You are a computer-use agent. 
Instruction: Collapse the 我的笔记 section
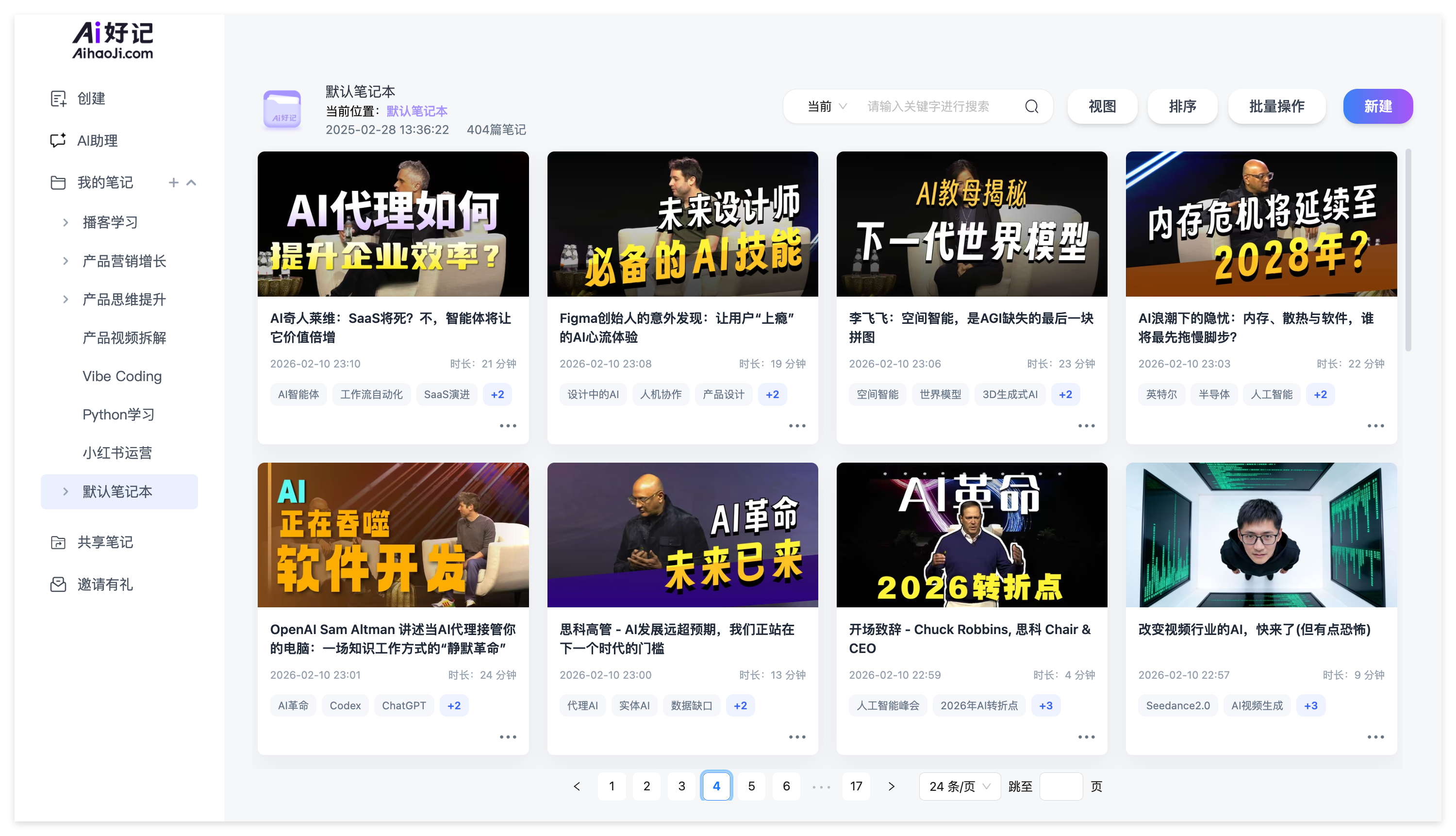click(x=192, y=183)
